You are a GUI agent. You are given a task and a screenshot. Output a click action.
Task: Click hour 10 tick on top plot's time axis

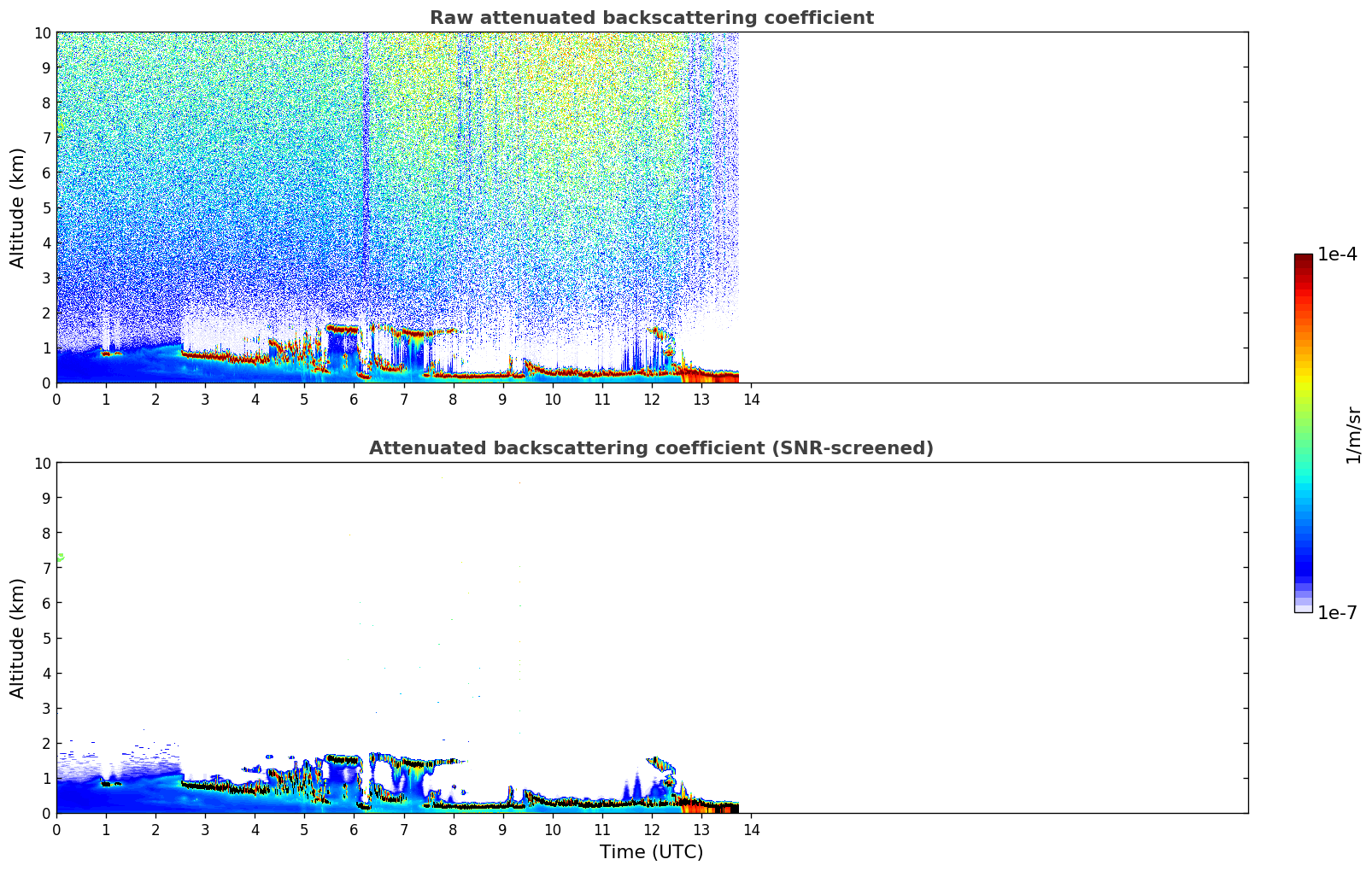[x=553, y=399]
